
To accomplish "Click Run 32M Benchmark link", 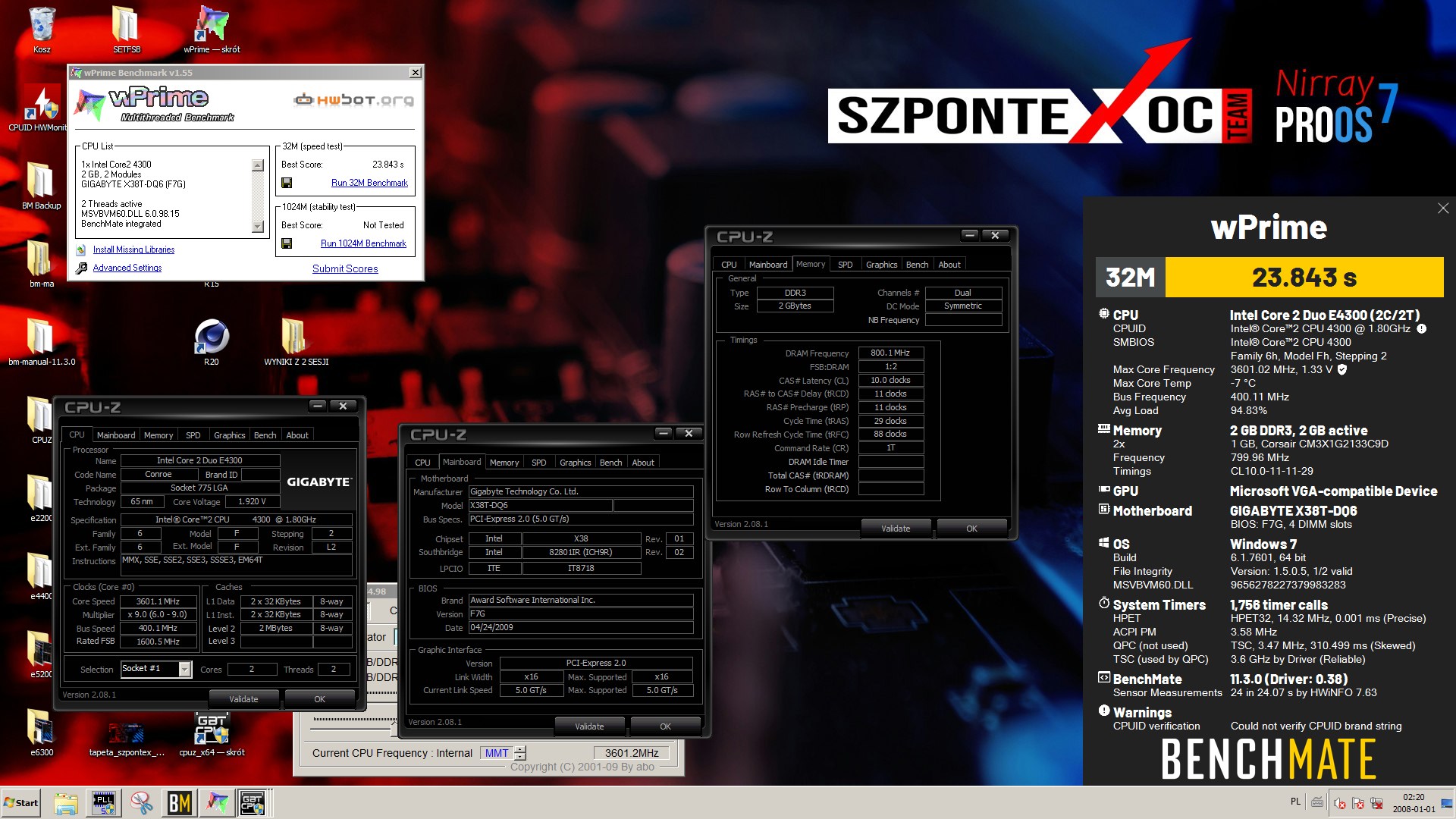I will coord(369,183).
